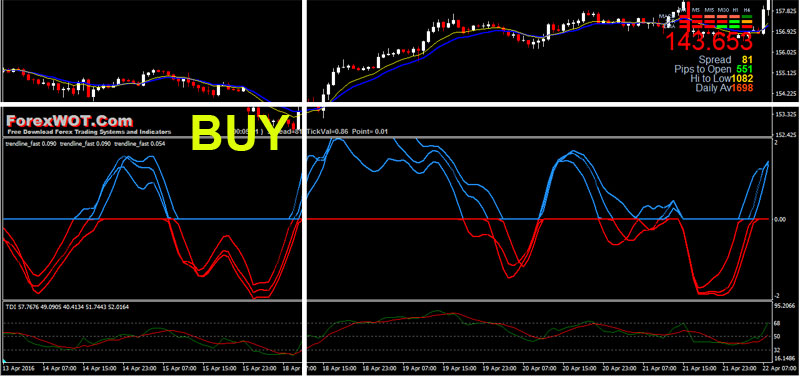This screenshot has height=376, width=800.
Task: Click the Daily Av value 1698
Action: (x=742, y=88)
